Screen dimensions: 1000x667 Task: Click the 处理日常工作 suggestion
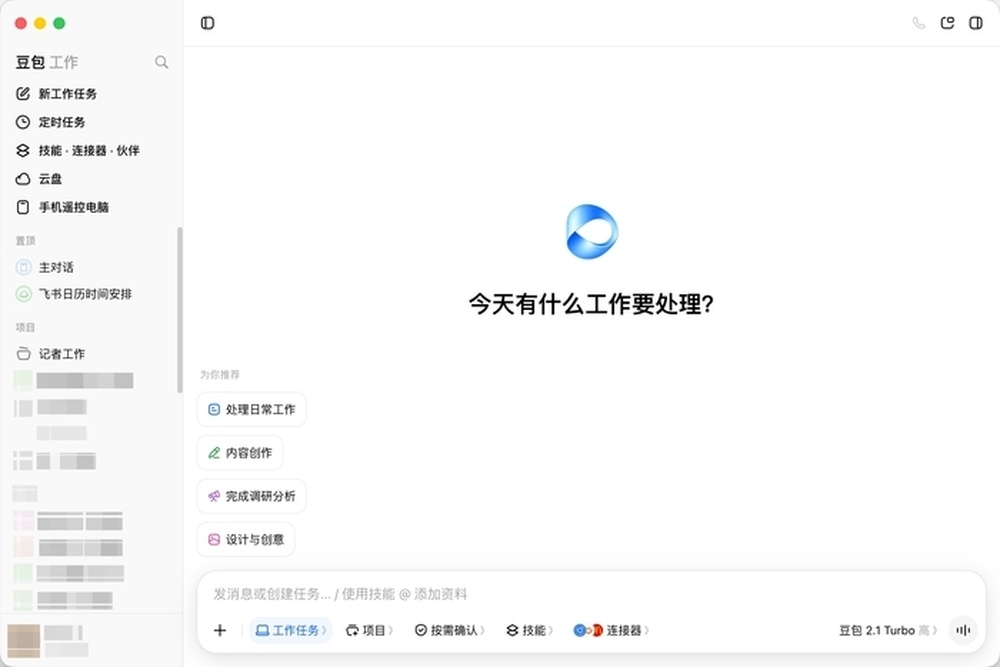point(252,409)
